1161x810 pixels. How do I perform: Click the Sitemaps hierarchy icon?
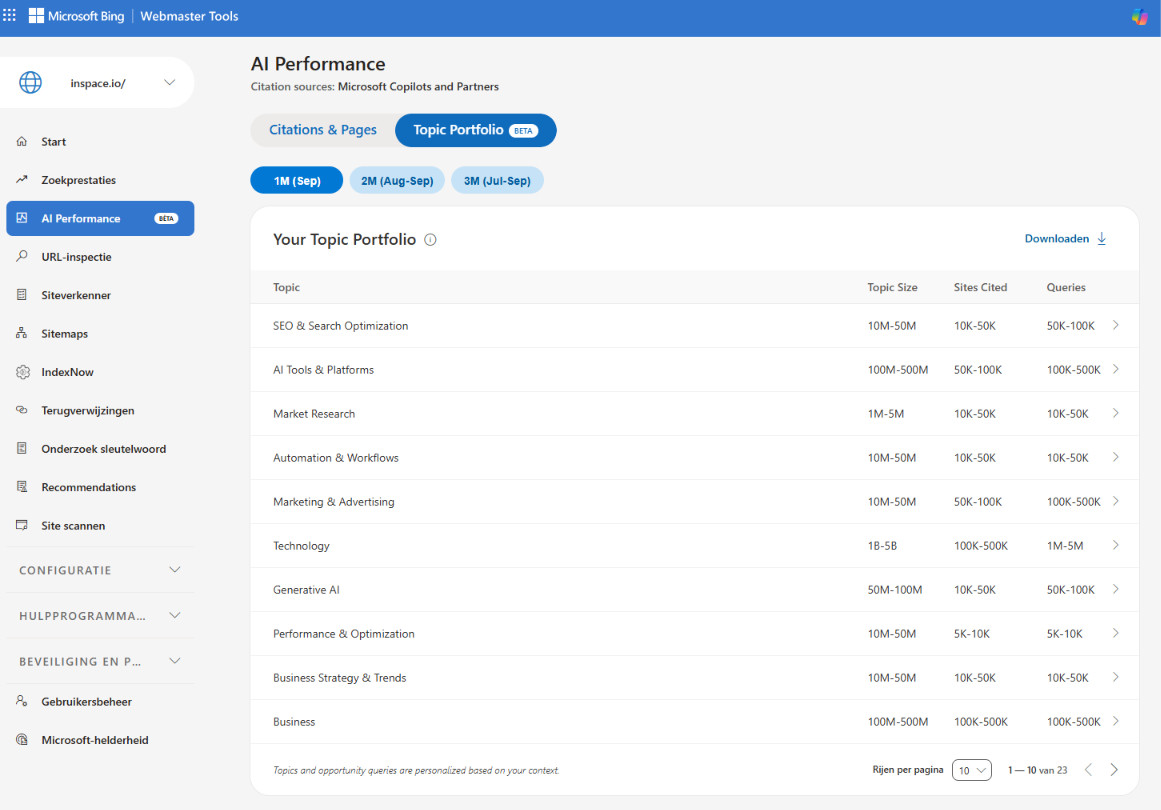[x=22, y=333]
